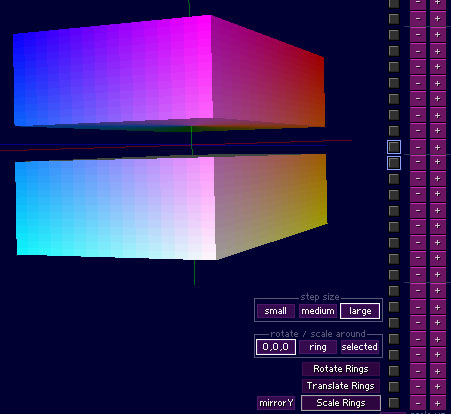The height and width of the screenshot is (414, 451).
Task: Click the upper magenta-blue color cube
Action: (x=167, y=72)
